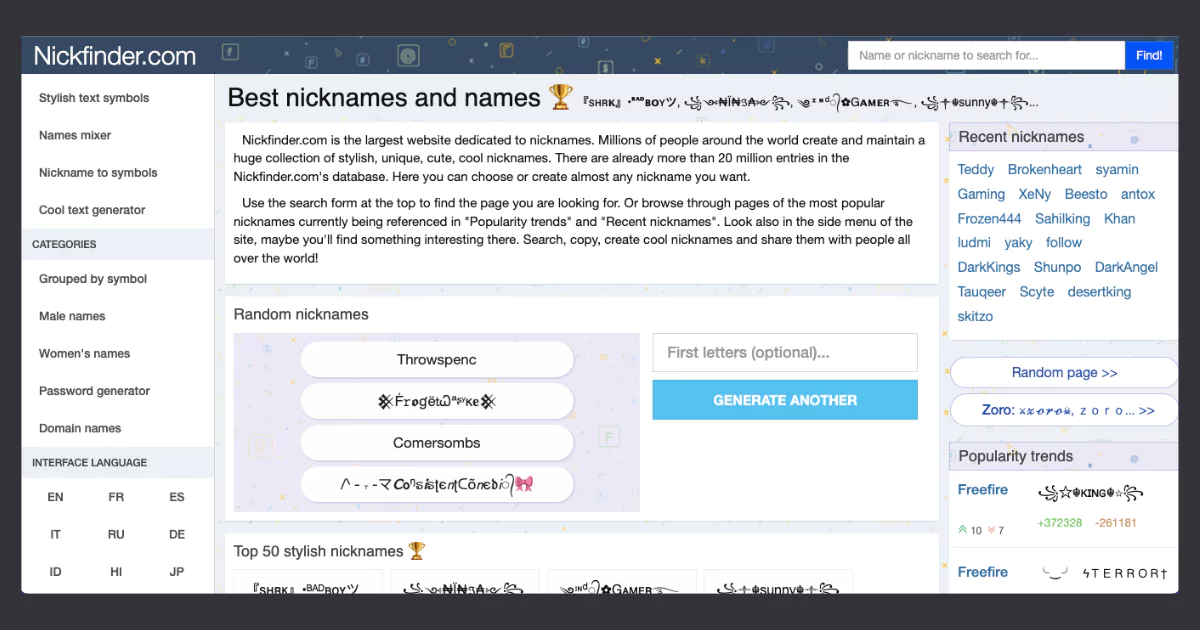Open recent nickname Teddy
The height and width of the screenshot is (630, 1200).
976,170
